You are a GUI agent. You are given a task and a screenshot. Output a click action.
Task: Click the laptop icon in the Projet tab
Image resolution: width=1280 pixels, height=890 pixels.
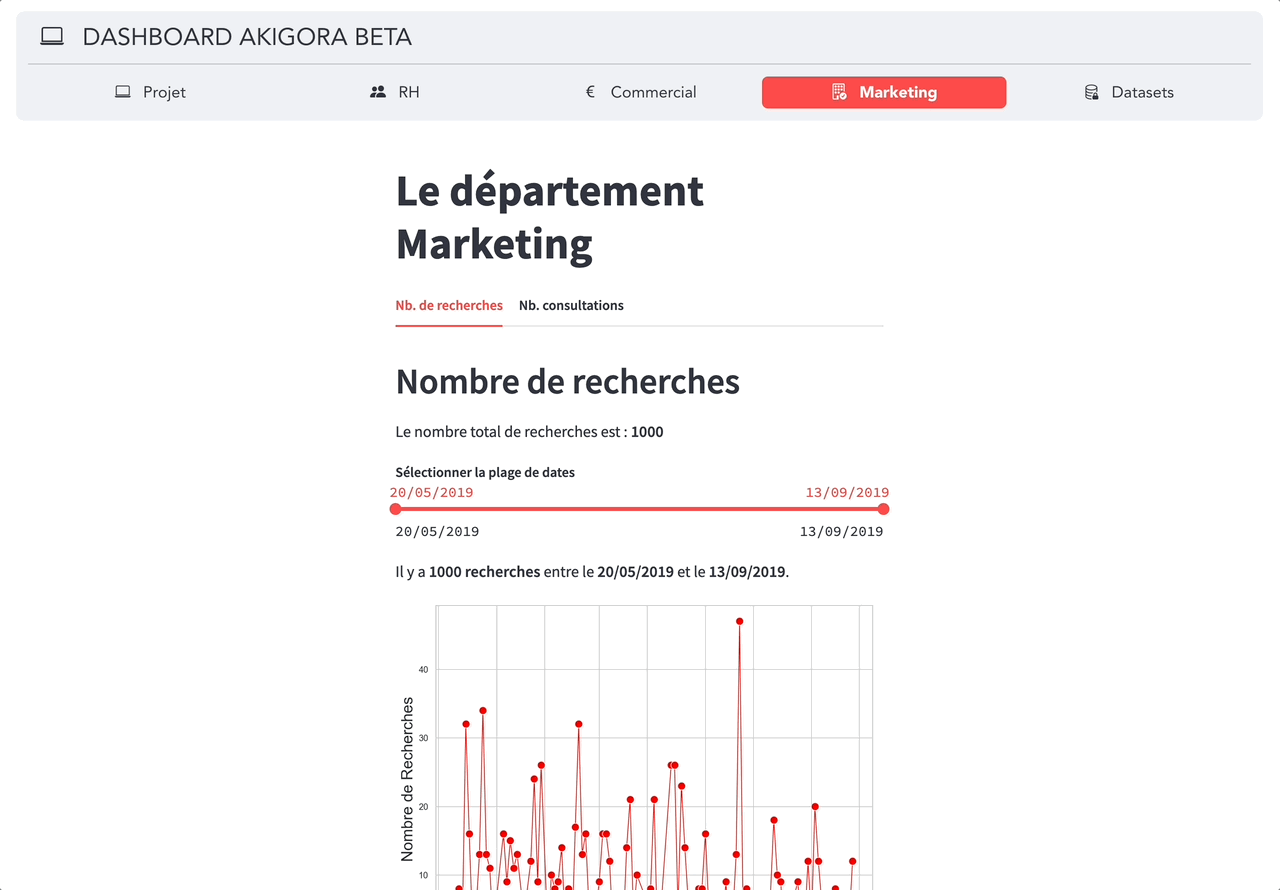pyautogui.click(x=123, y=92)
